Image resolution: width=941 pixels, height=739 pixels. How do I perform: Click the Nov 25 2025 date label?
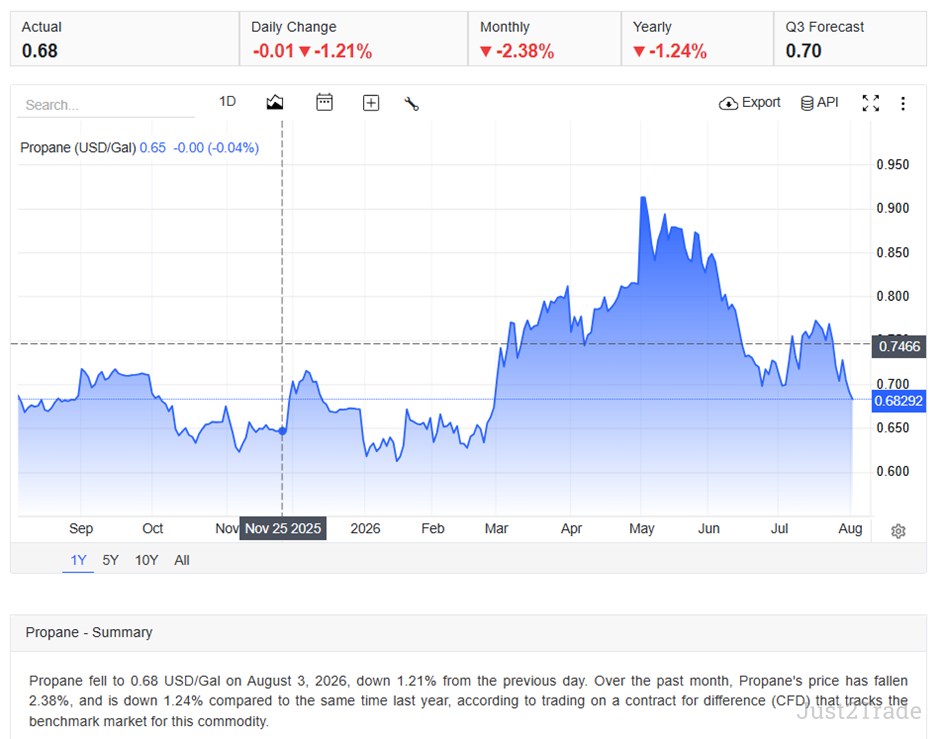coord(283,528)
